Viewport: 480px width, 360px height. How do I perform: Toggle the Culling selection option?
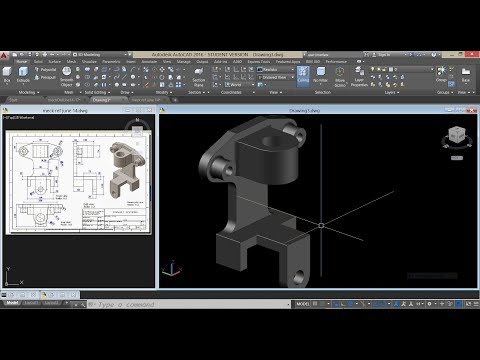point(303,76)
